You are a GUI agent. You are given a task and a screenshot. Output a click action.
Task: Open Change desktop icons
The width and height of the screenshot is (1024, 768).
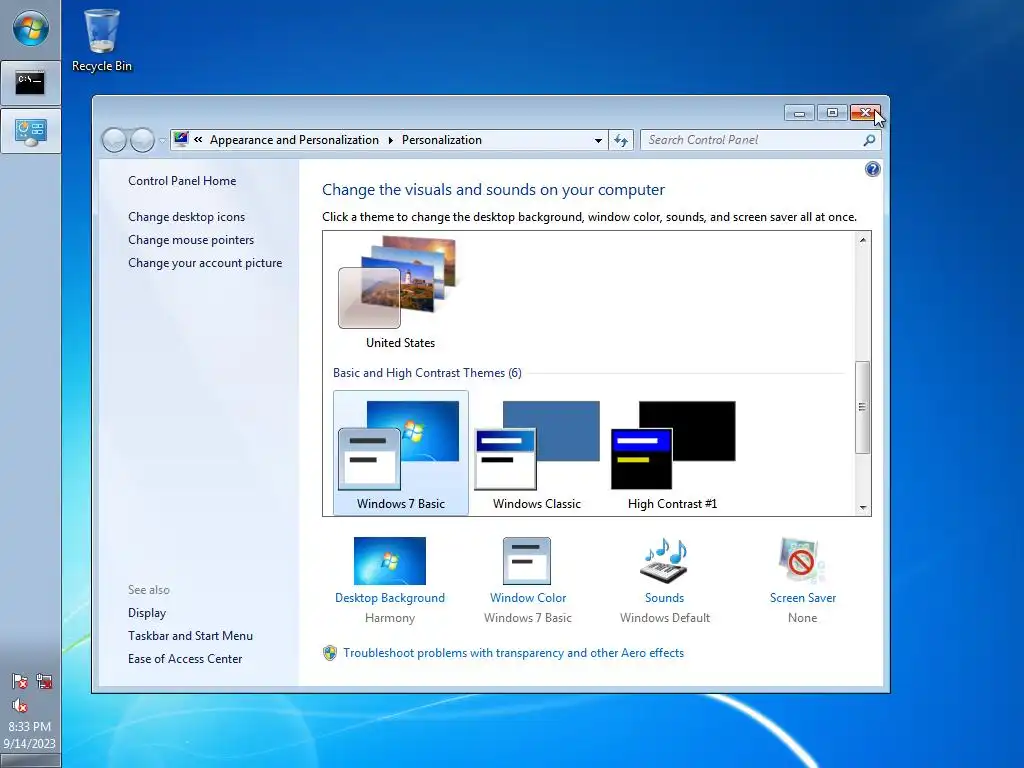coord(187,217)
